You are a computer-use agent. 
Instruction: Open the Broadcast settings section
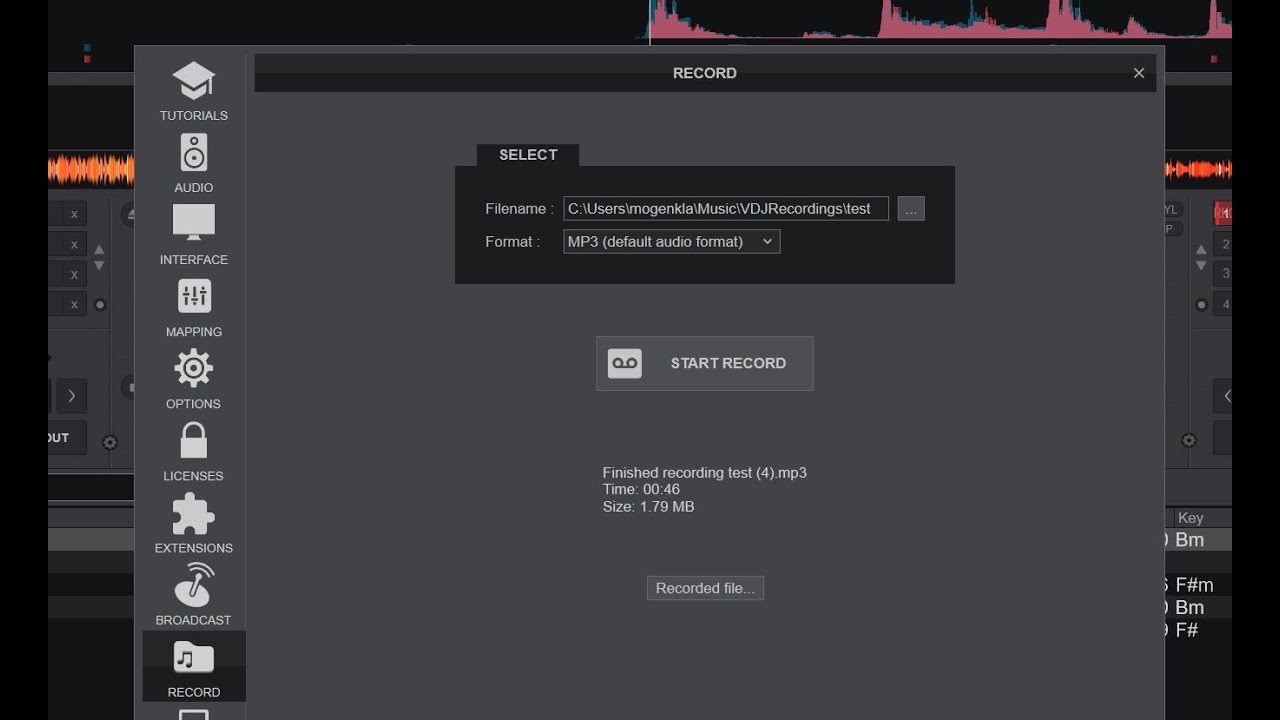(194, 594)
